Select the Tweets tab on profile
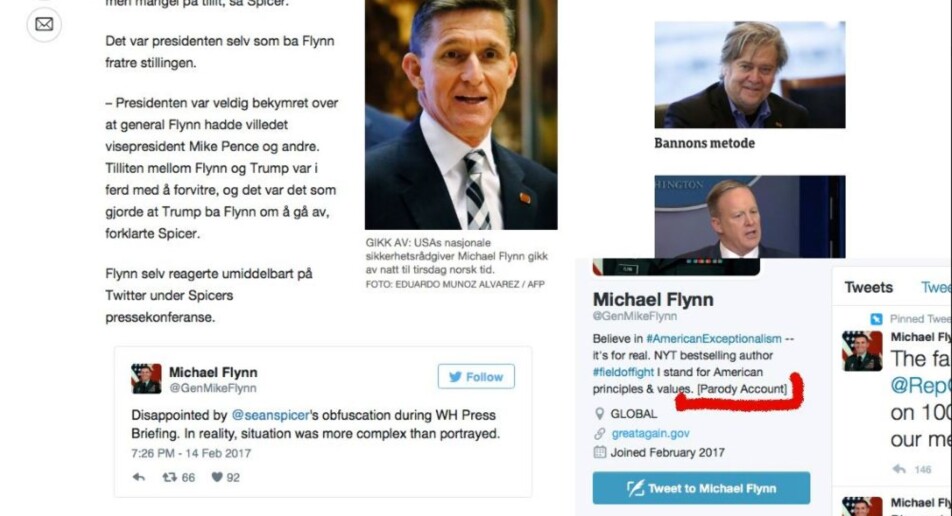This screenshot has width=952, height=516. (x=868, y=287)
